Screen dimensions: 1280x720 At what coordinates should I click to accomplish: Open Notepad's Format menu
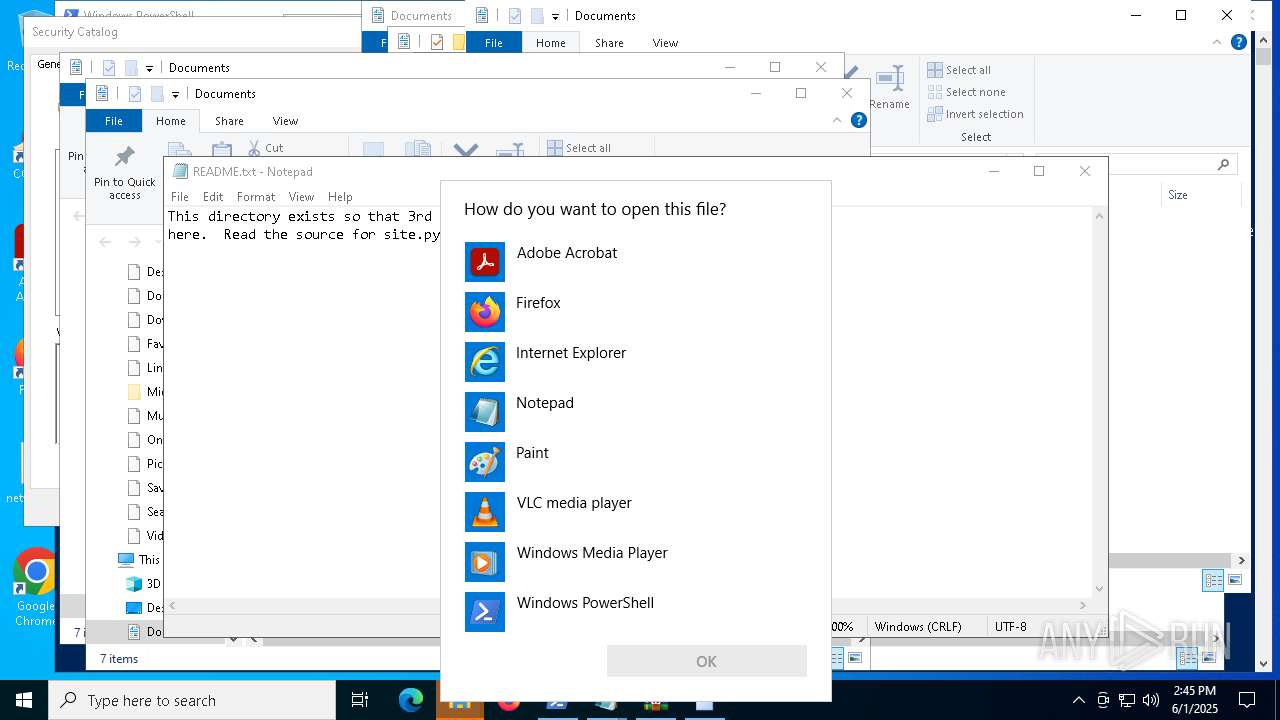(x=256, y=197)
